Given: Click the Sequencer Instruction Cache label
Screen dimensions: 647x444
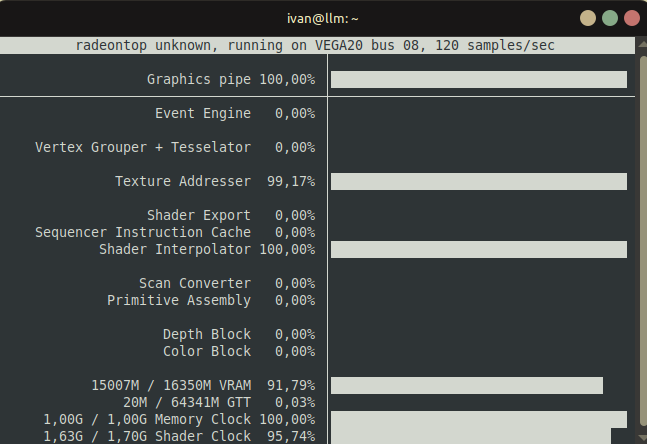Looking at the screenshot, I should click(143, 232).
